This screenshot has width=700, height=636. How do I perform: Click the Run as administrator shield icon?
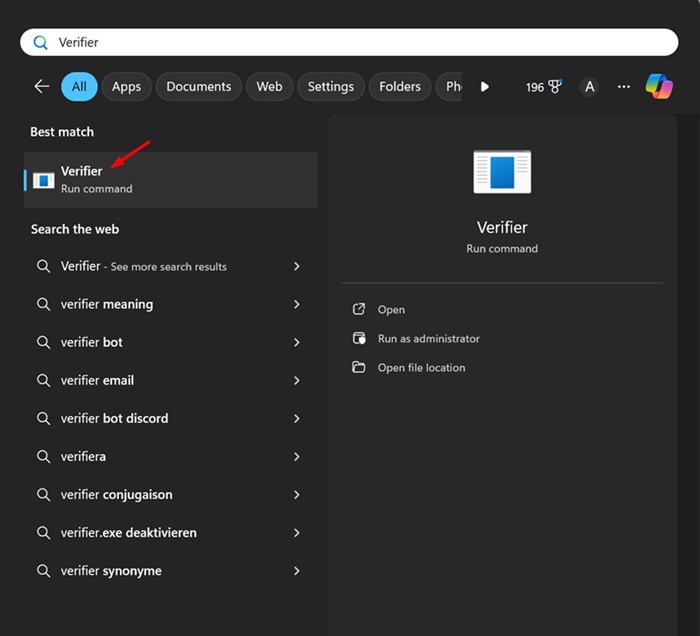359,339
